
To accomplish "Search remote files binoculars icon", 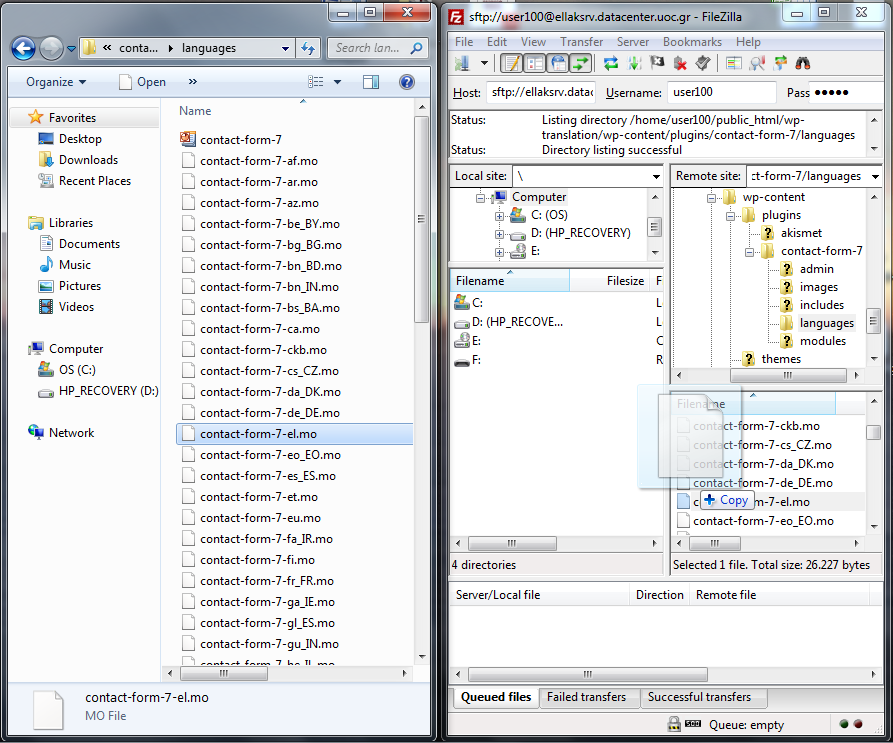I will tap(803, 63).
